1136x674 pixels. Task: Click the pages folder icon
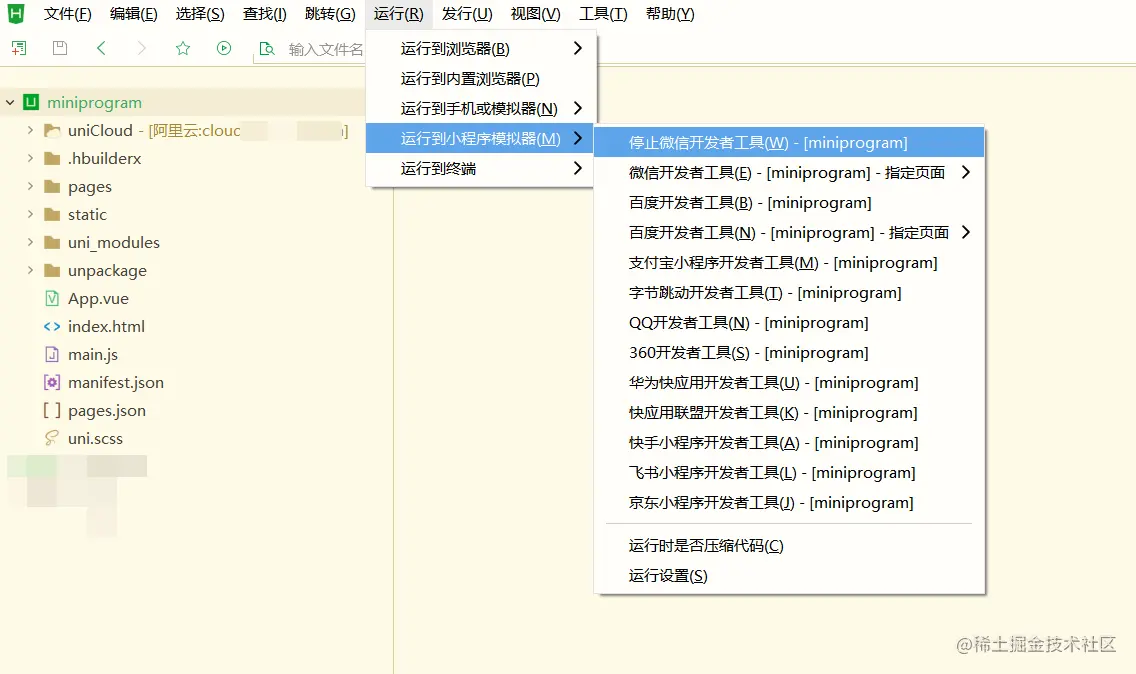coord(52,186)
